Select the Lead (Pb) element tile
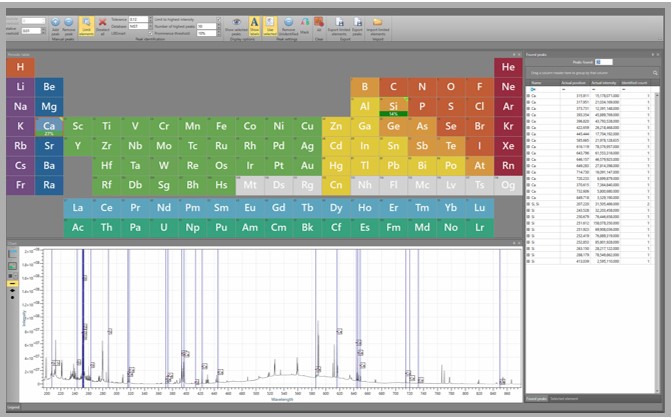Image resolution: width=672 pixels, height=418 pixels. 393,166
